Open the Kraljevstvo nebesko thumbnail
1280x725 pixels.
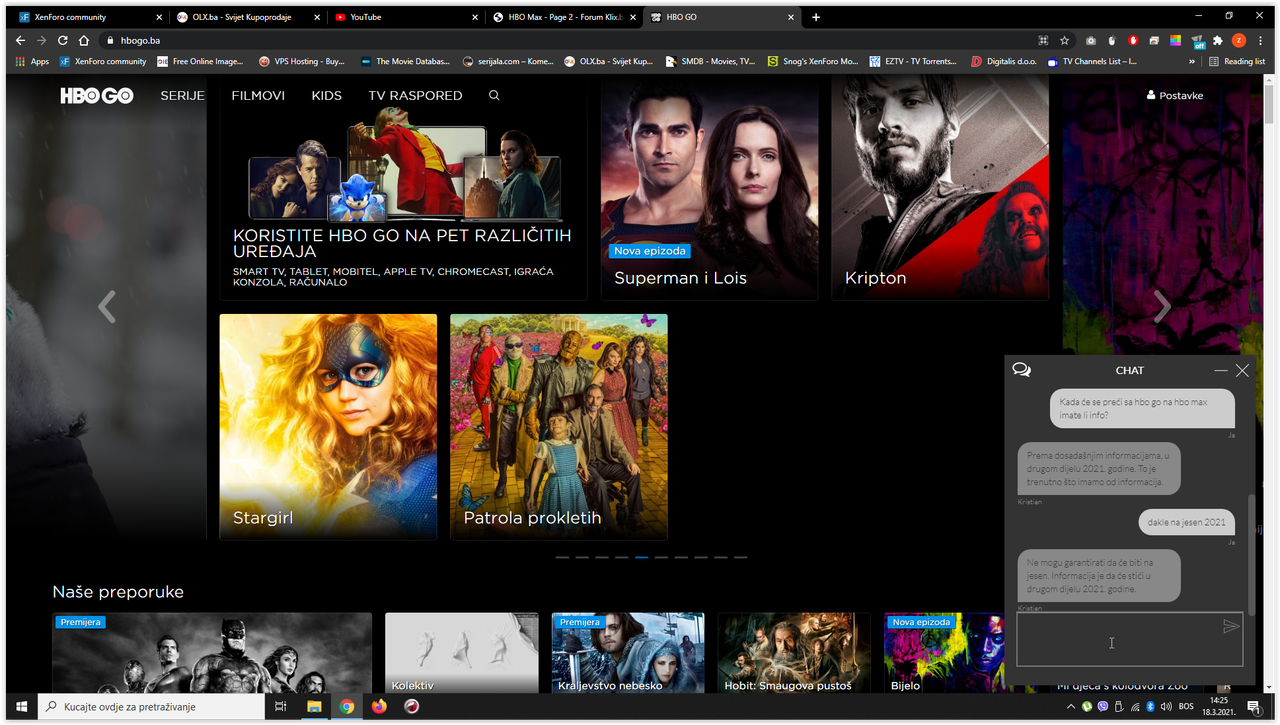628,653
